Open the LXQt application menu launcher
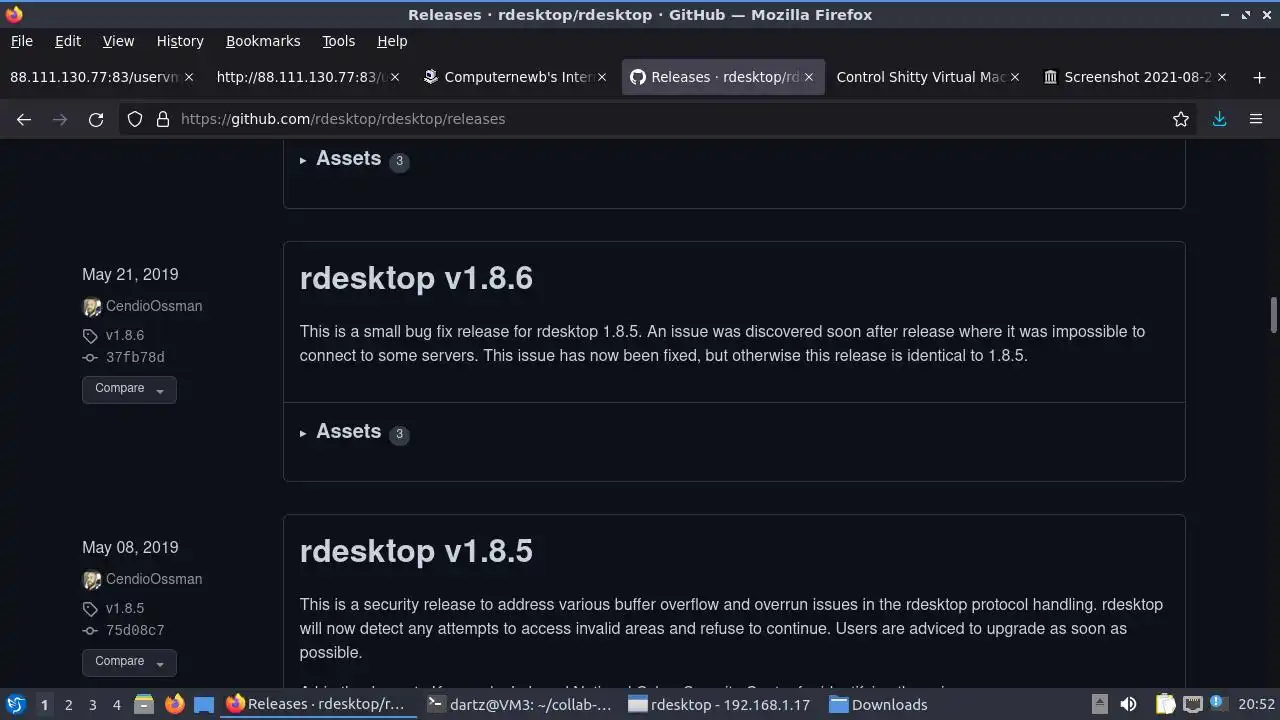Image resolution: width=1280 pixels, height=720 pixels. (x=15, y=704)
